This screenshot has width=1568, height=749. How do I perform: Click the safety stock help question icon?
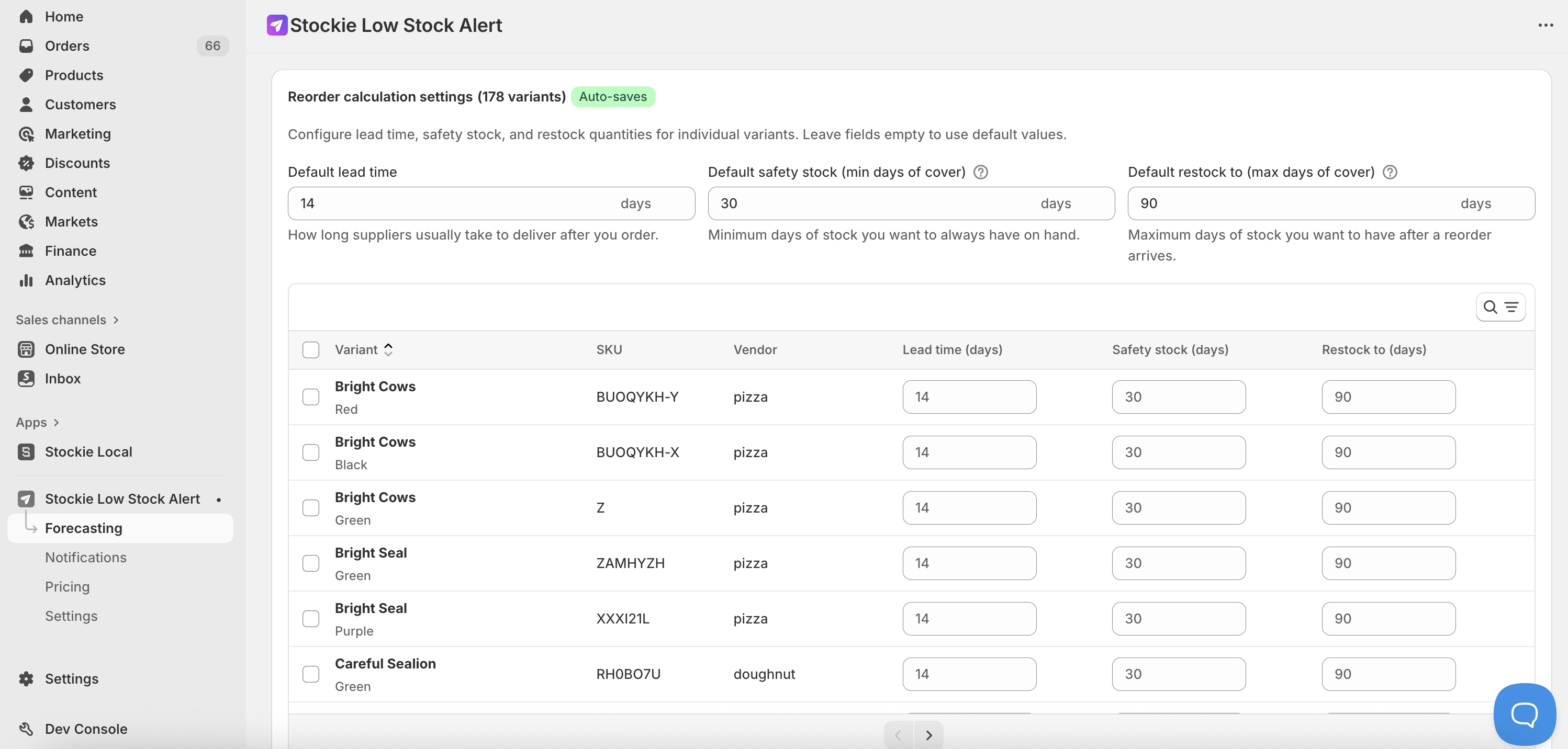981,172
